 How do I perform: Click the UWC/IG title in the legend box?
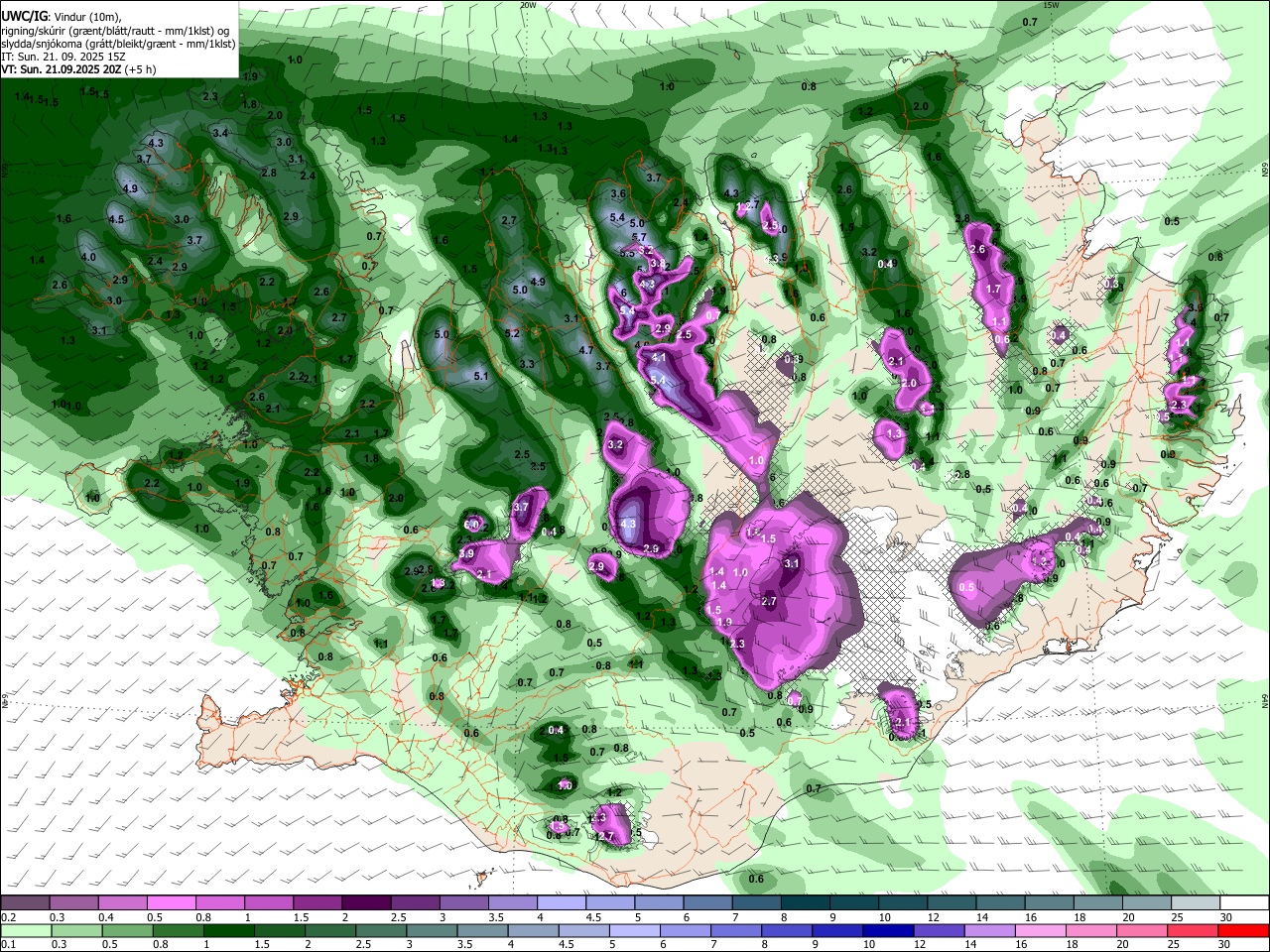(x=24, y=15)
